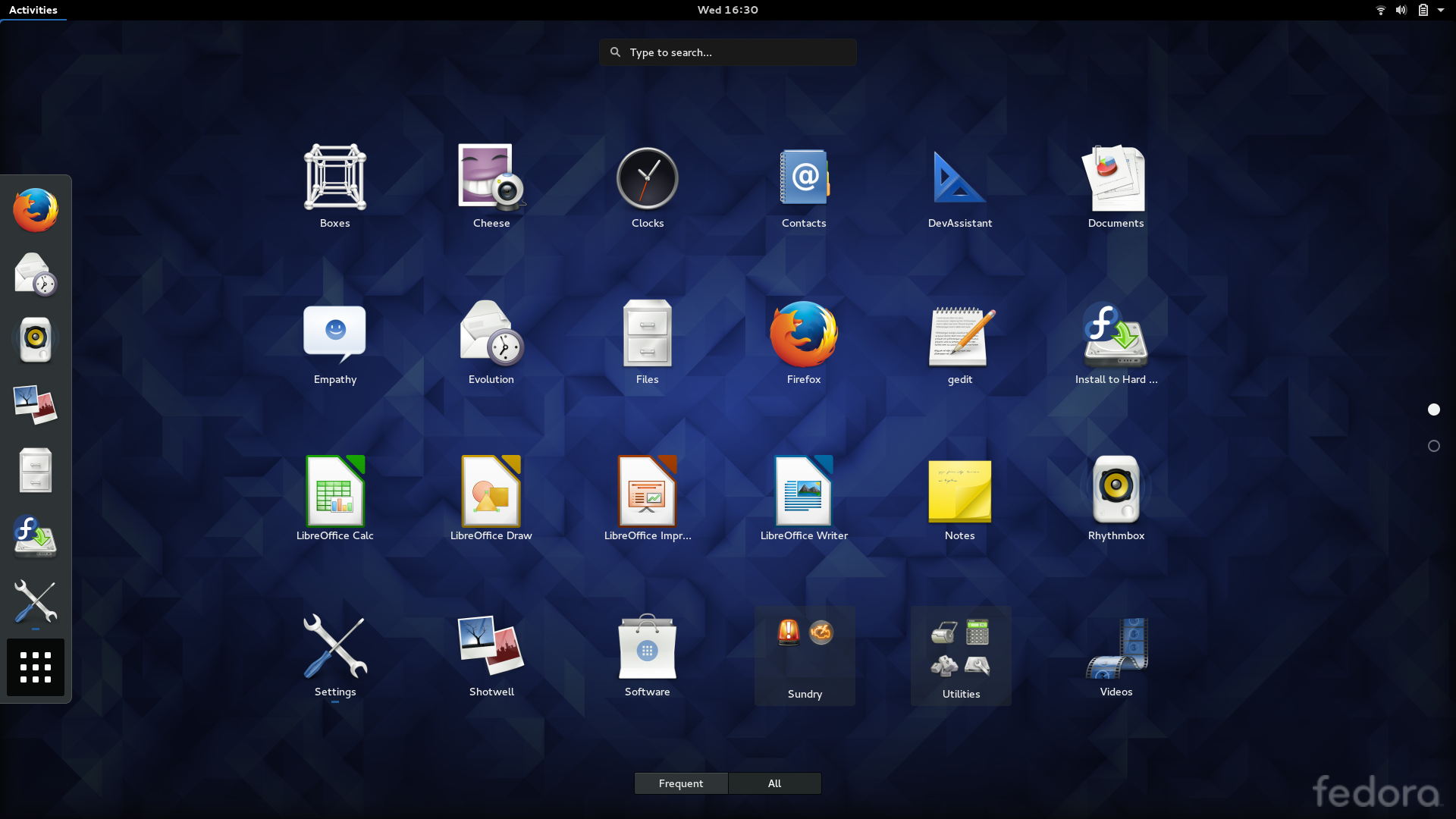This screenshot has width=1456, height=819.
Task: Open Evolution mail in app grid
Action: (x=491, y=343)
